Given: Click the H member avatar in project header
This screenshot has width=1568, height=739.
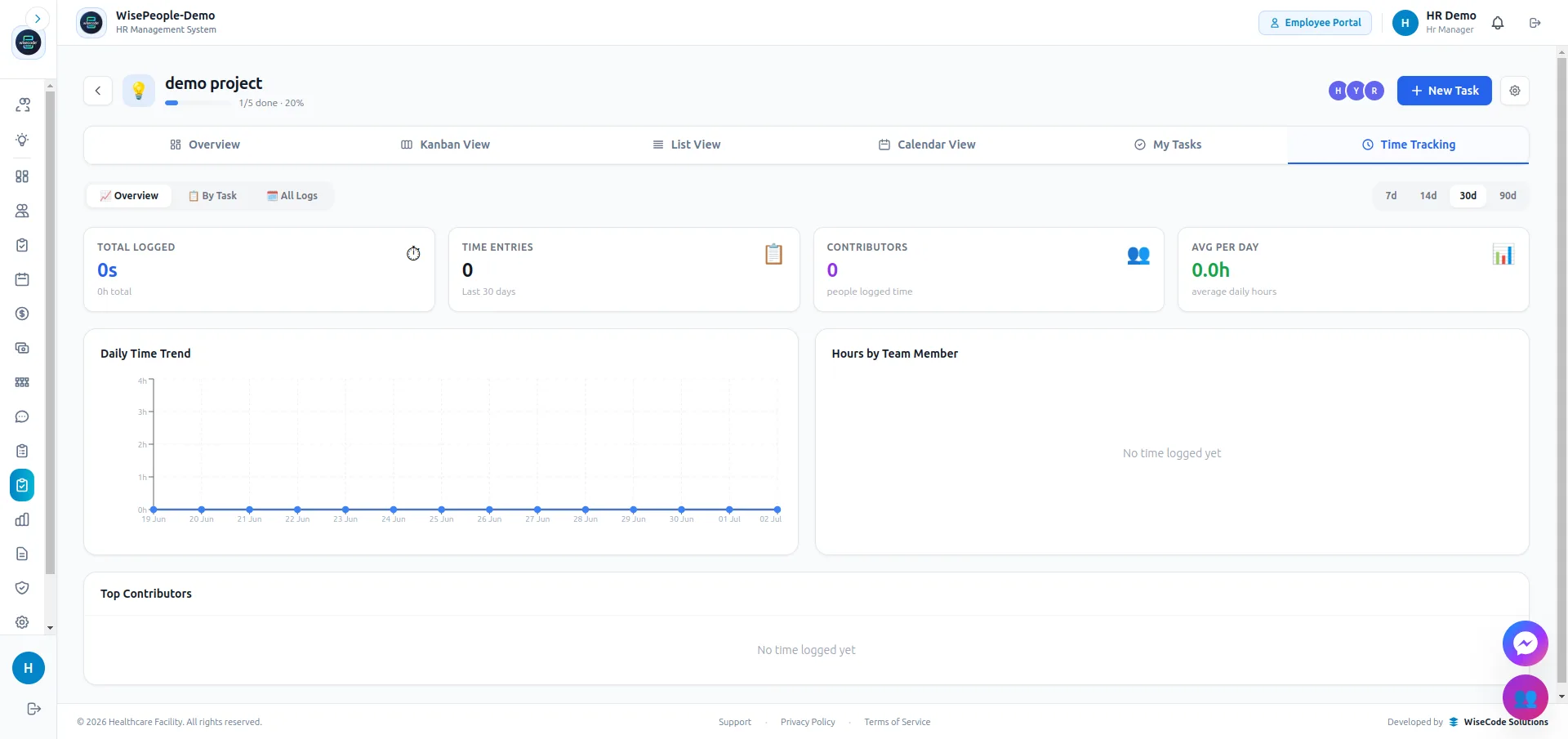Looking at the screenshot, I should click(1338, 91).
